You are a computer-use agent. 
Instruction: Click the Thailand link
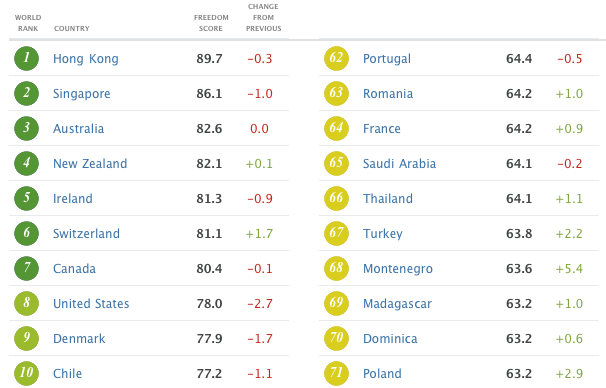click(388, 199)
